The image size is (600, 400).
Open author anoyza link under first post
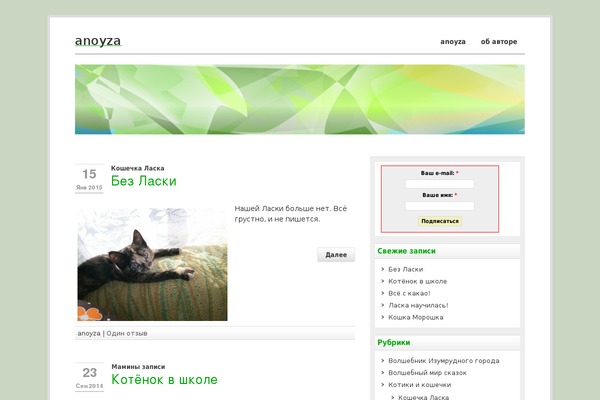click(x=89, y=333)
